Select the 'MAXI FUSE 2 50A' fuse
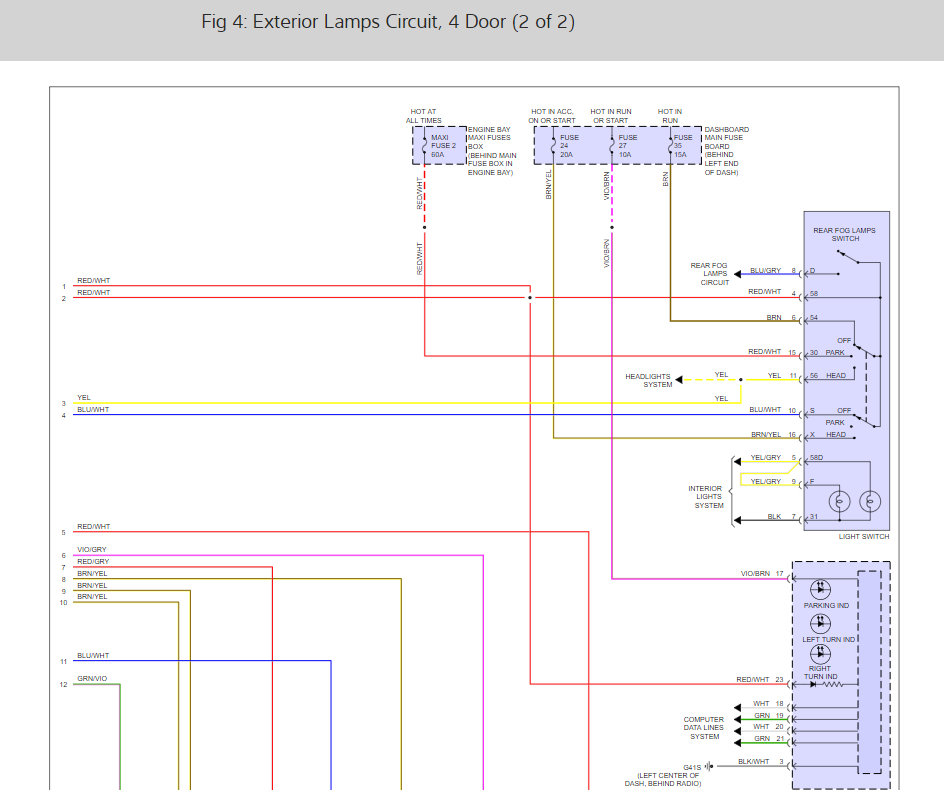Screen dimensions: 944x812 pyautogui.click(x=439, y=146)
